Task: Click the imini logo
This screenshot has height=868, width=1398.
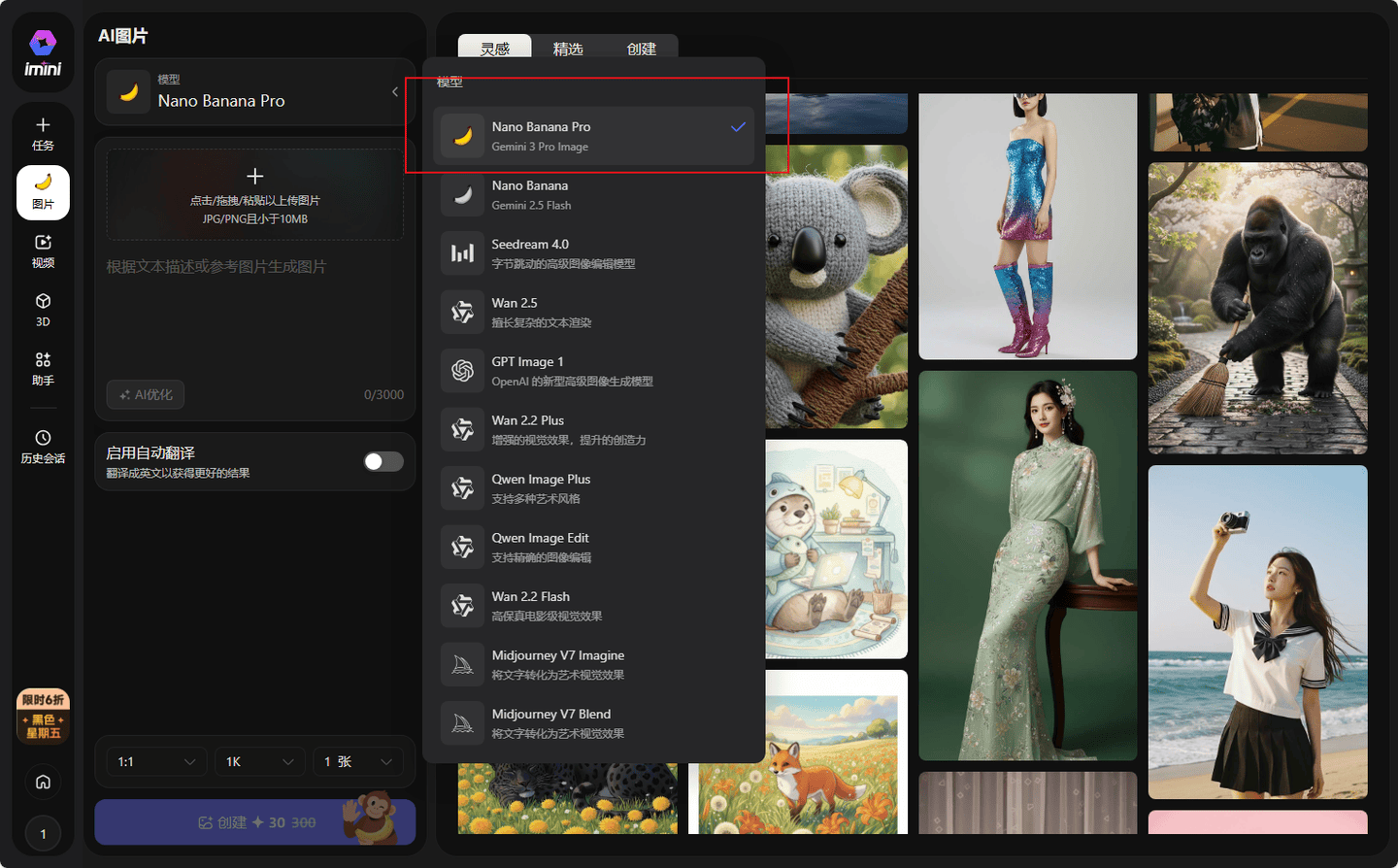Action: [x=43, y=53]
